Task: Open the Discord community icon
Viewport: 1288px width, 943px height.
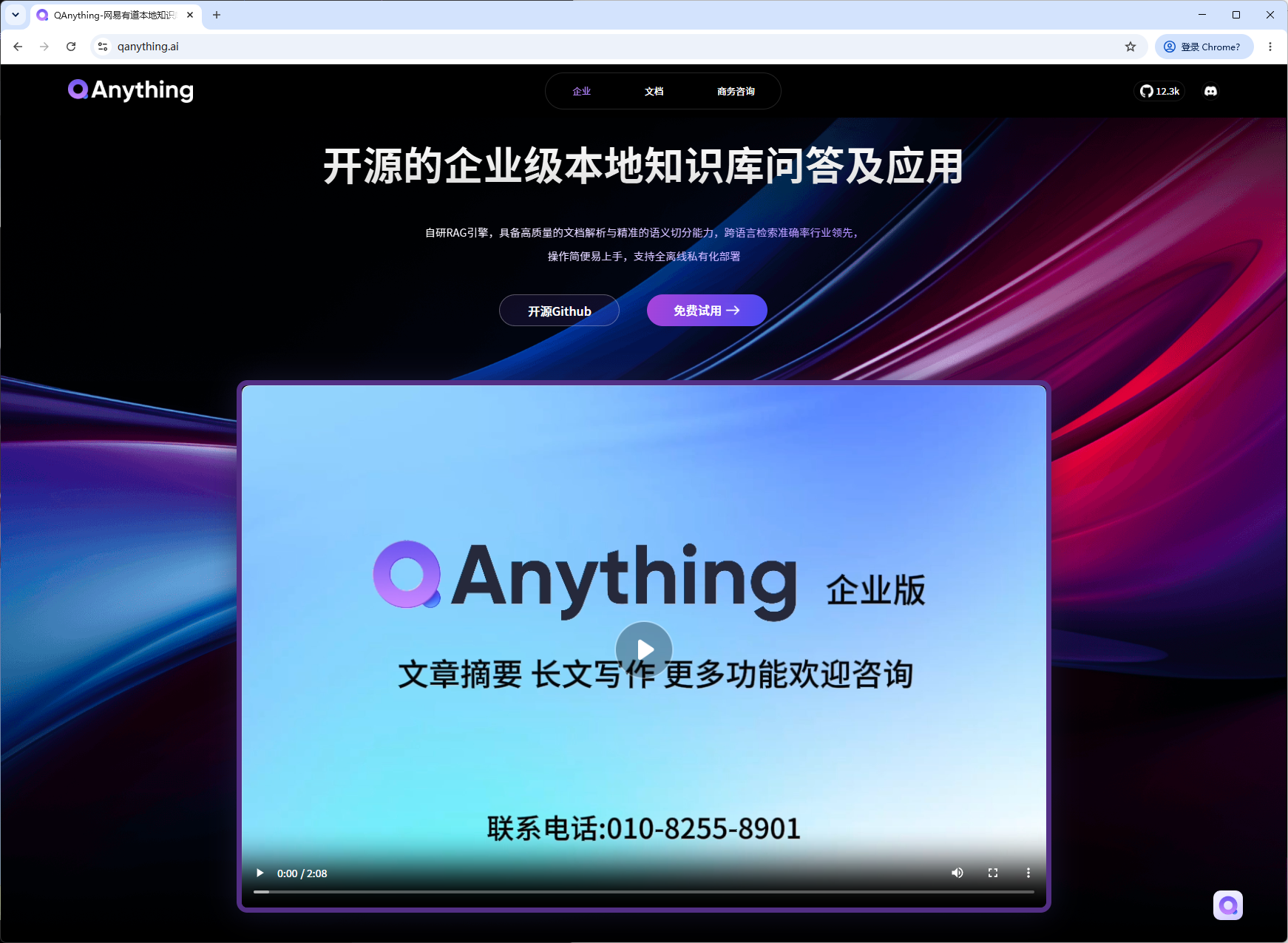Action: pyautogui.click(x=1210, y=91)
